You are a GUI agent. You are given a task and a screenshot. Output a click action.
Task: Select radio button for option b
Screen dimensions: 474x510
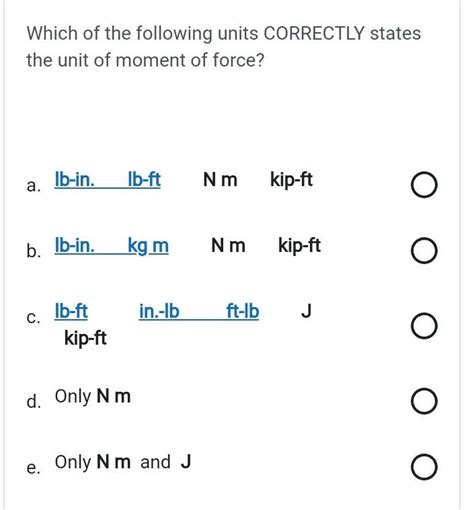424,251
